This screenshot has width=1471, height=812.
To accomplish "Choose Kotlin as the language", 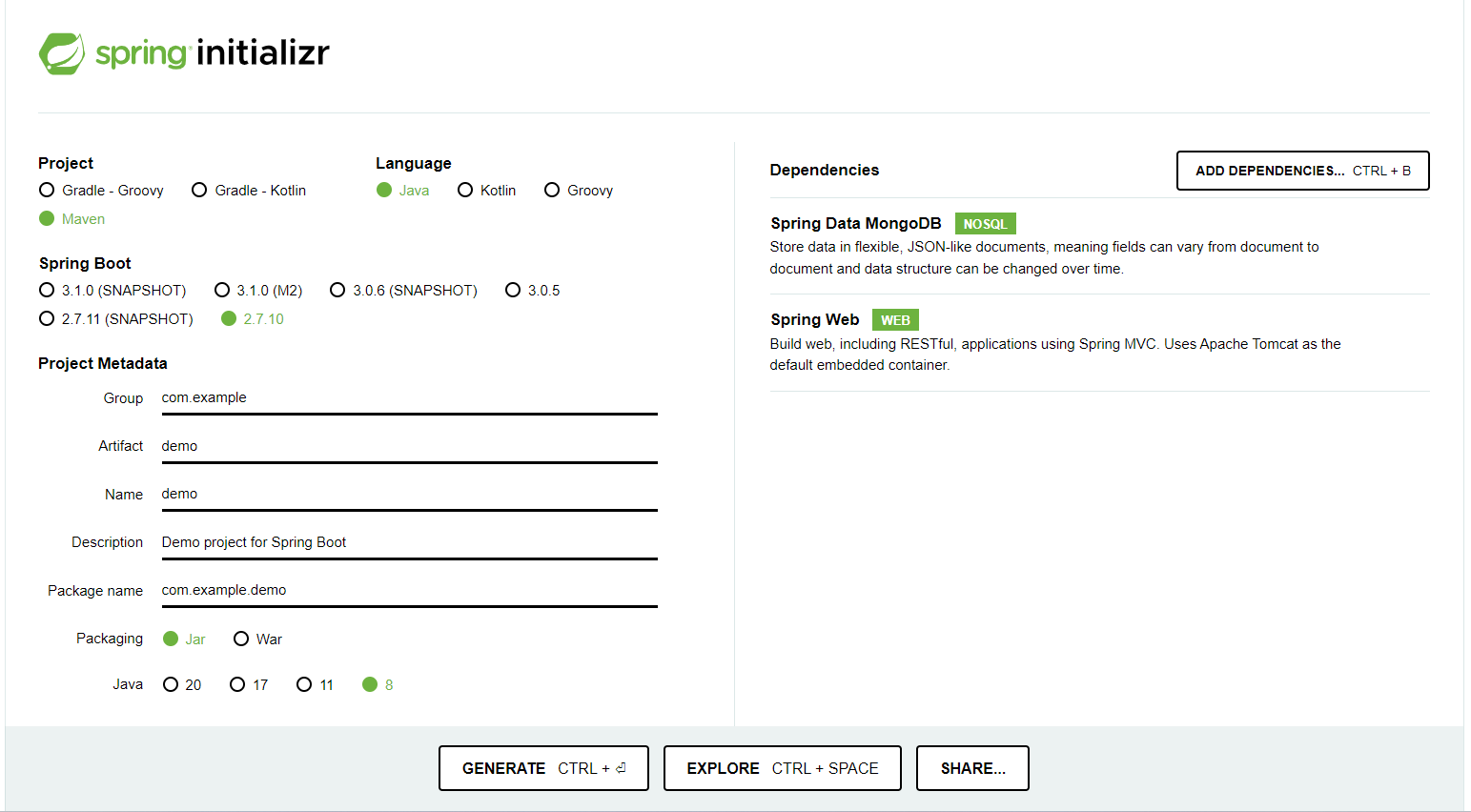I will pos(465,190).
